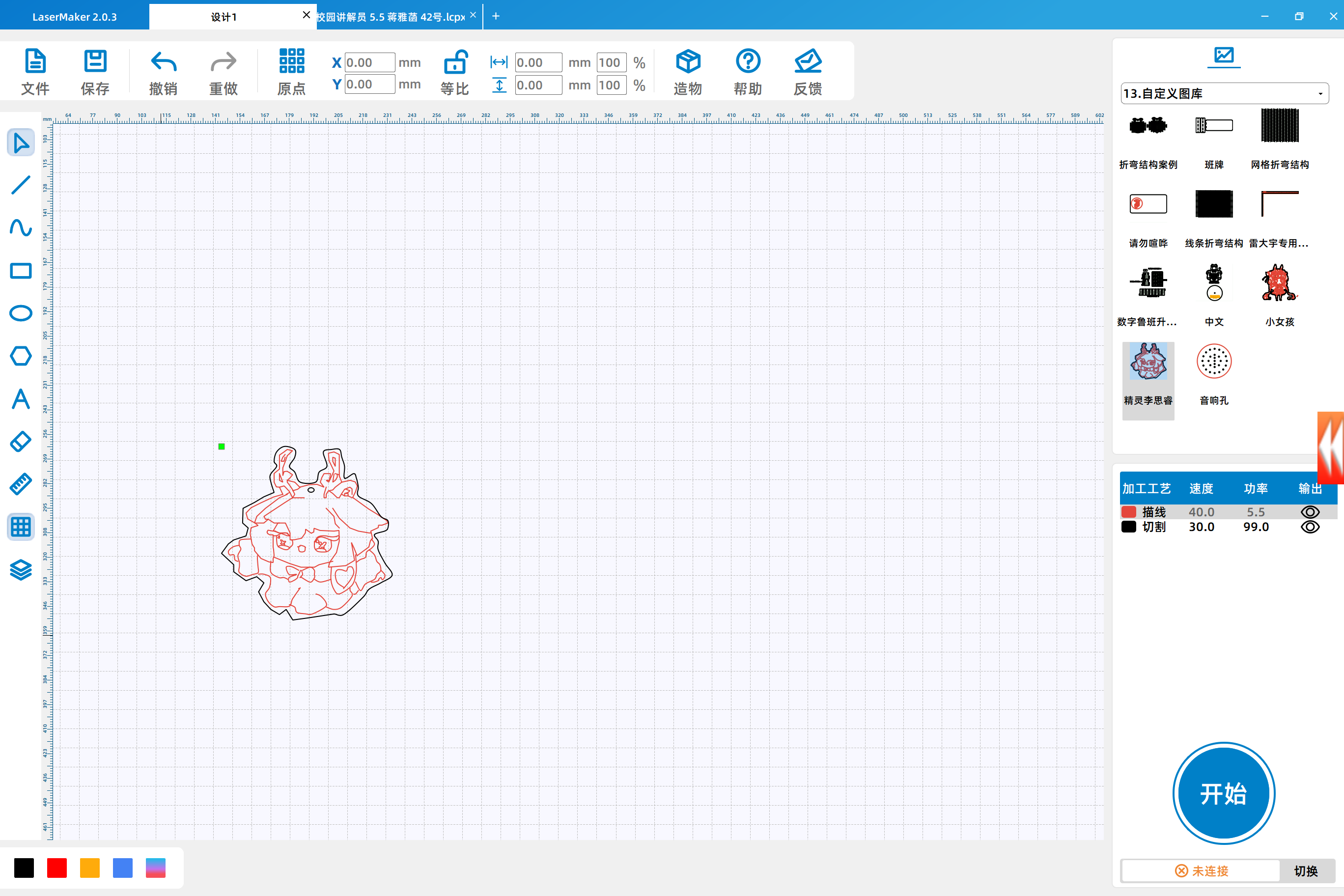Screen dimensions: 1344x896
Task: Click the 撤销 undo button
Action: [x=164, y=72]
